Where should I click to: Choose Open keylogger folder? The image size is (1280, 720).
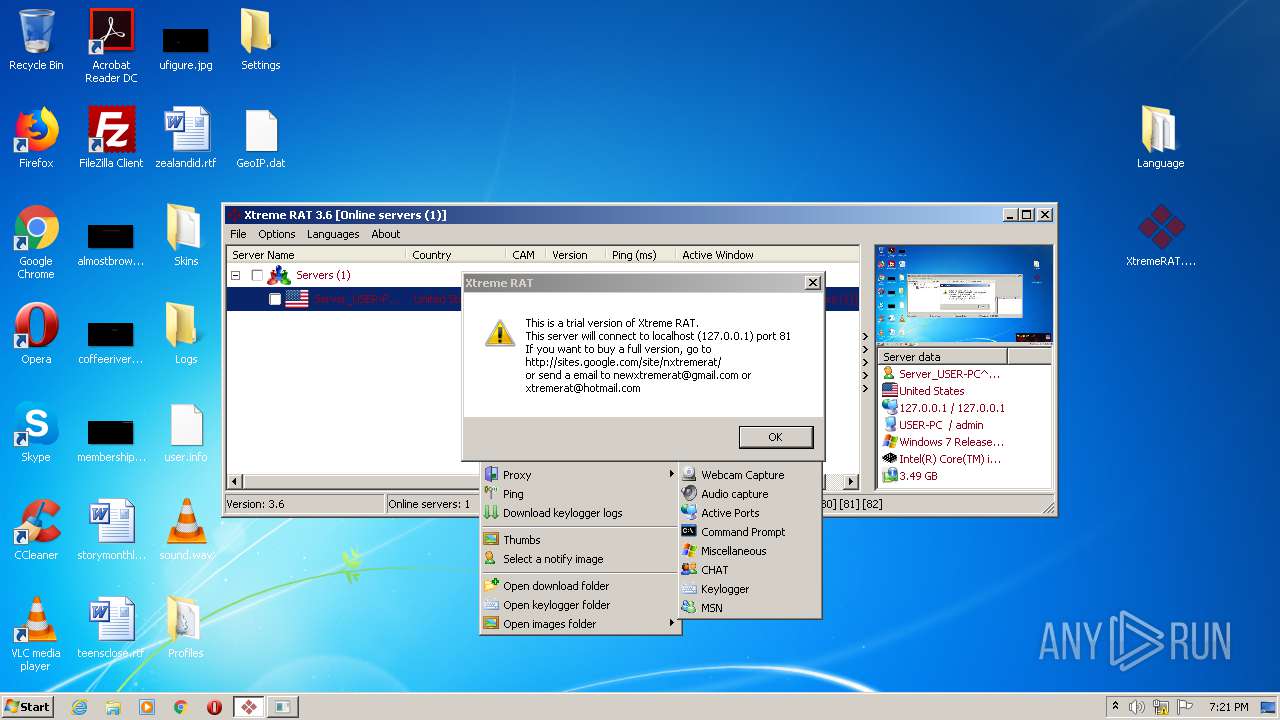[580, 605]
